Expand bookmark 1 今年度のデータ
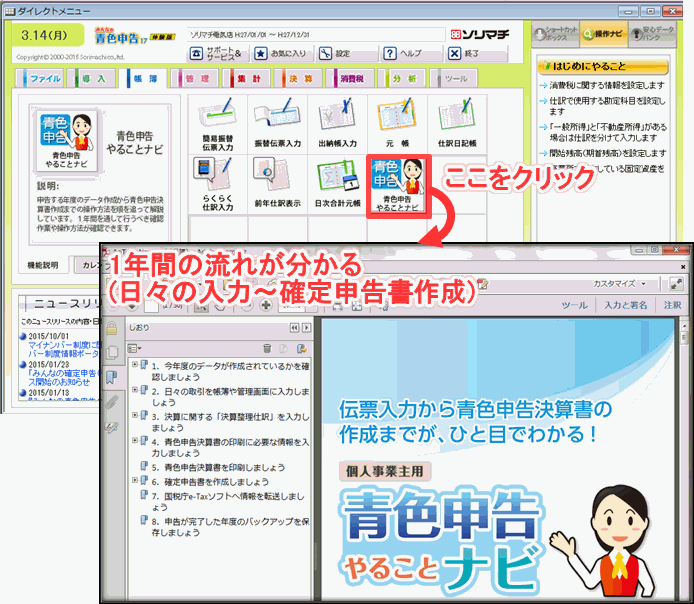The image size is (694, 604). point(136,366)
